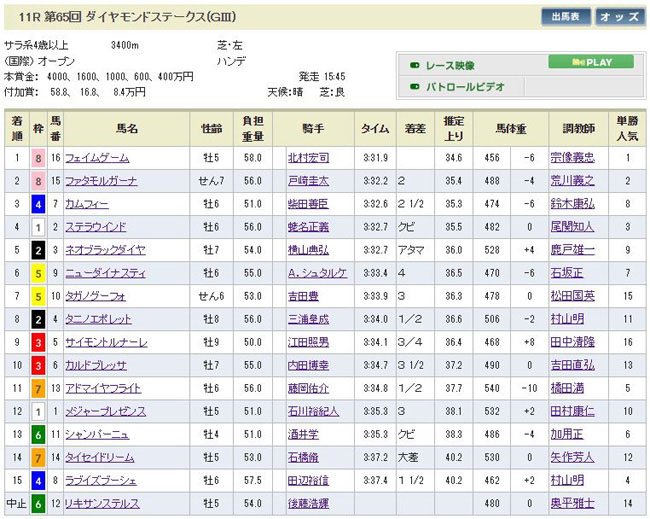Click orange frame badge 7 beside アドマイヤフライト
This screenshot has height=519, width=650.
[39, 388]
